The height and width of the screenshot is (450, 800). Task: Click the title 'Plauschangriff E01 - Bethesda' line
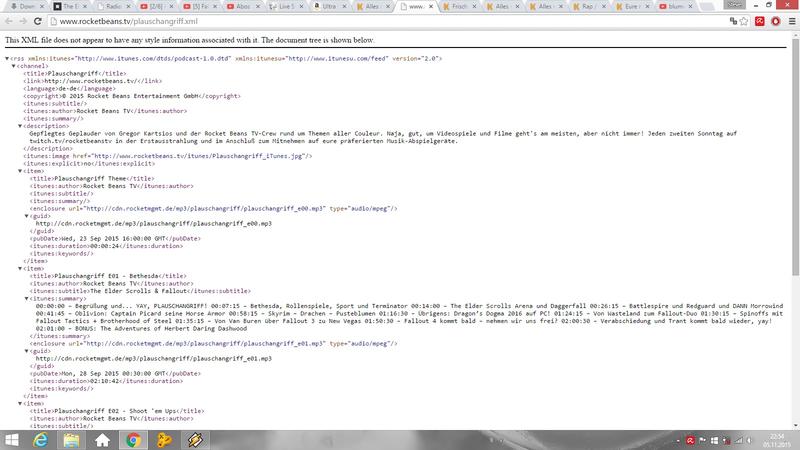pyautogui.click(x=108, y=276)
